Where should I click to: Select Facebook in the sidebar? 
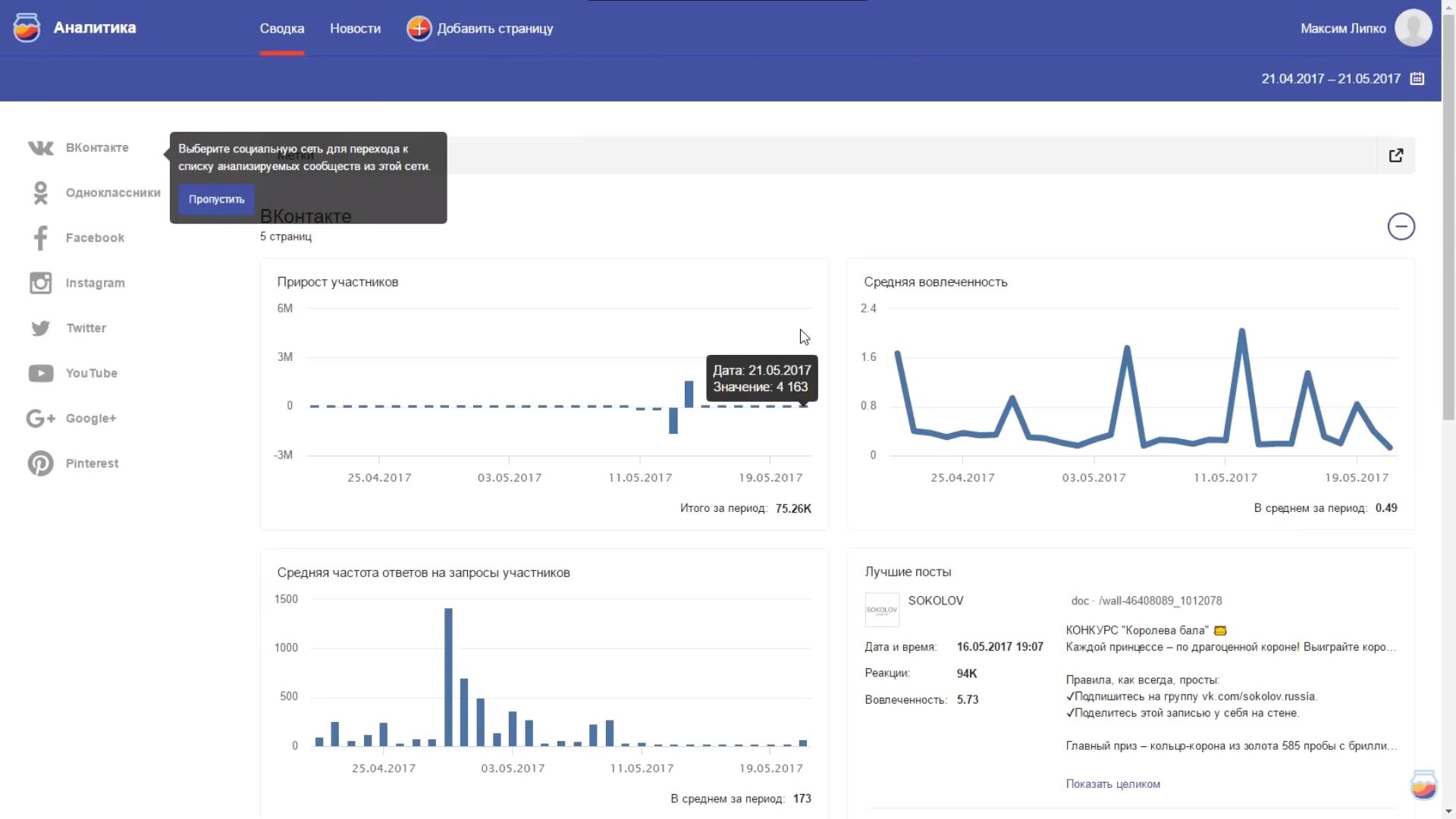tap(94, 237)
